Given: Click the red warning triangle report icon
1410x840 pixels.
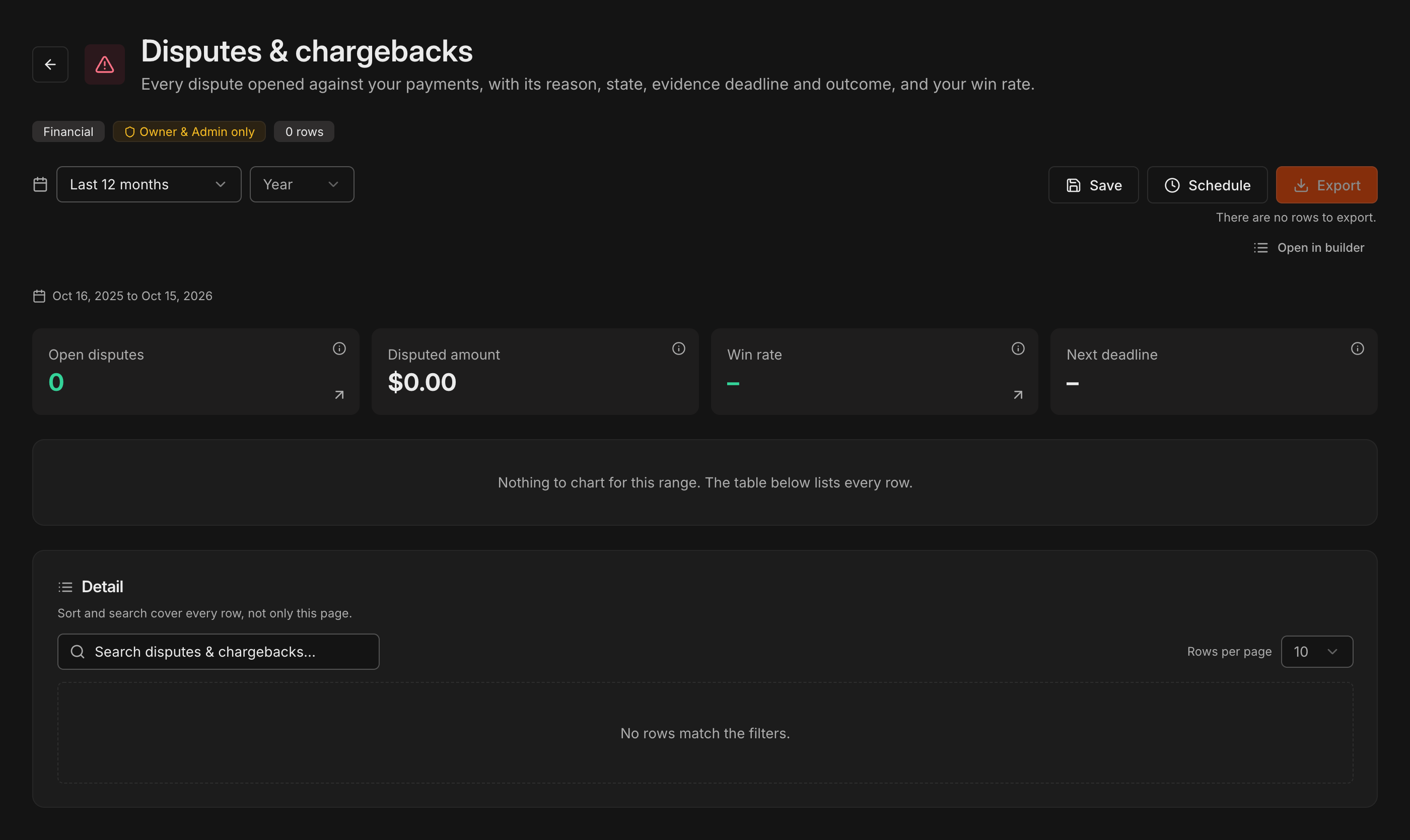Looking at the screenshot, I should click(105, 64).
